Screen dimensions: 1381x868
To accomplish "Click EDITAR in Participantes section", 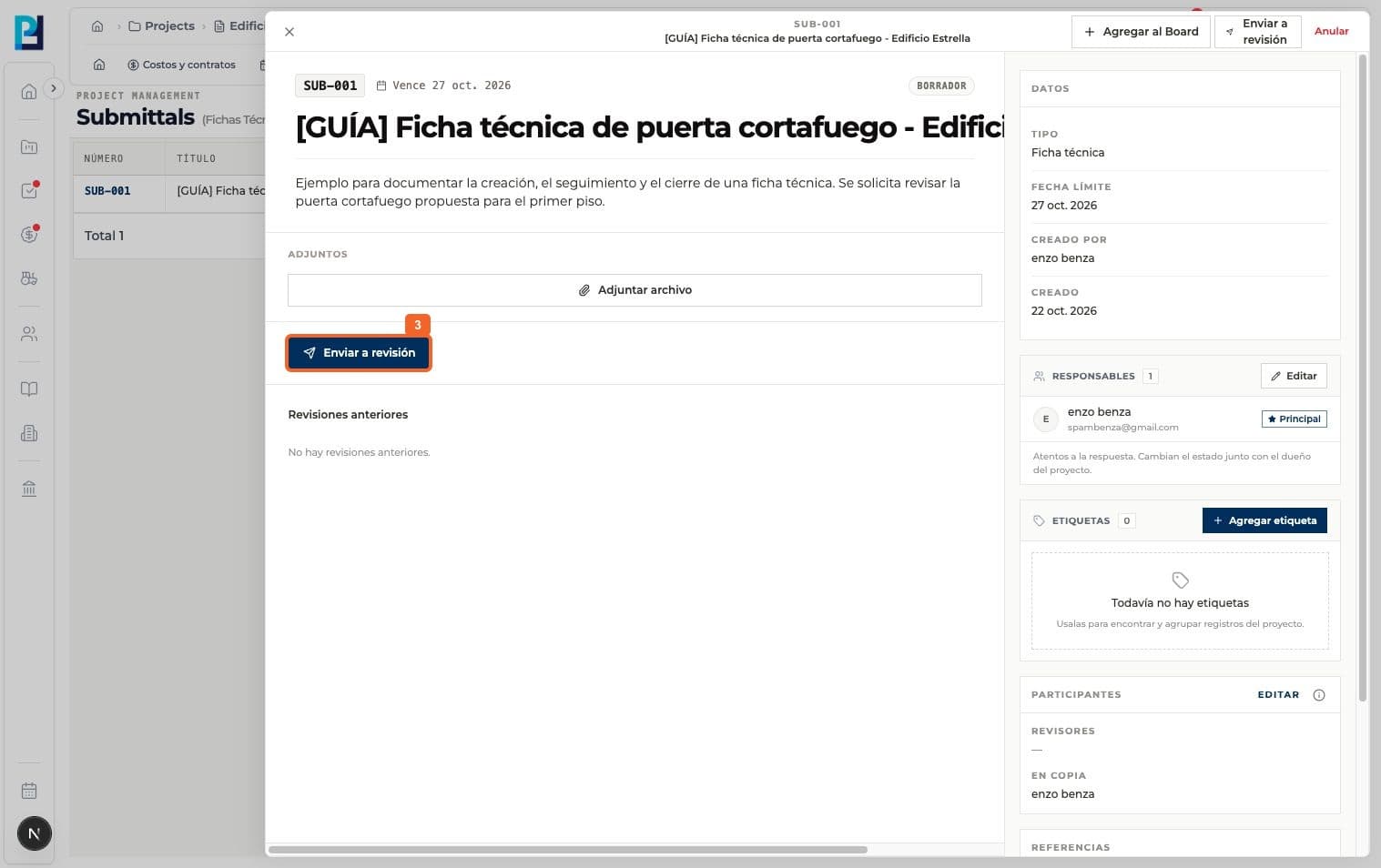I will point(1278,694).
